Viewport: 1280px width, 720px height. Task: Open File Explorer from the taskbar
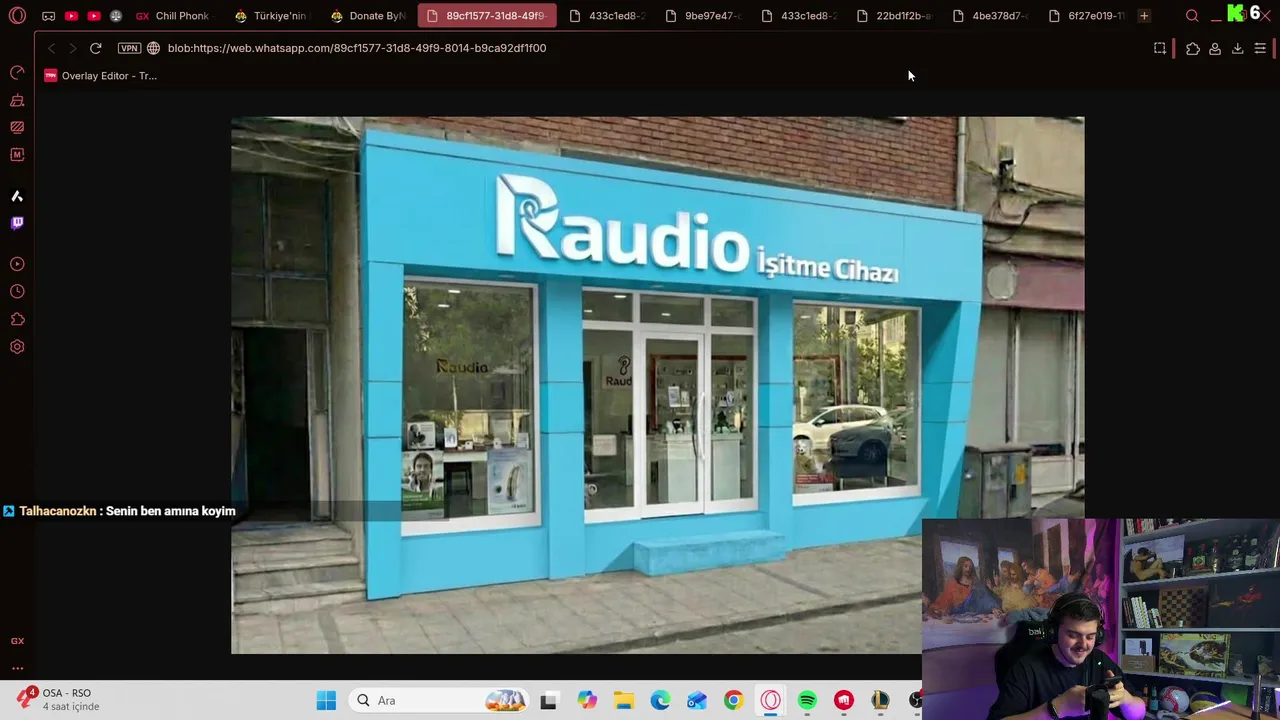point(624,700)
